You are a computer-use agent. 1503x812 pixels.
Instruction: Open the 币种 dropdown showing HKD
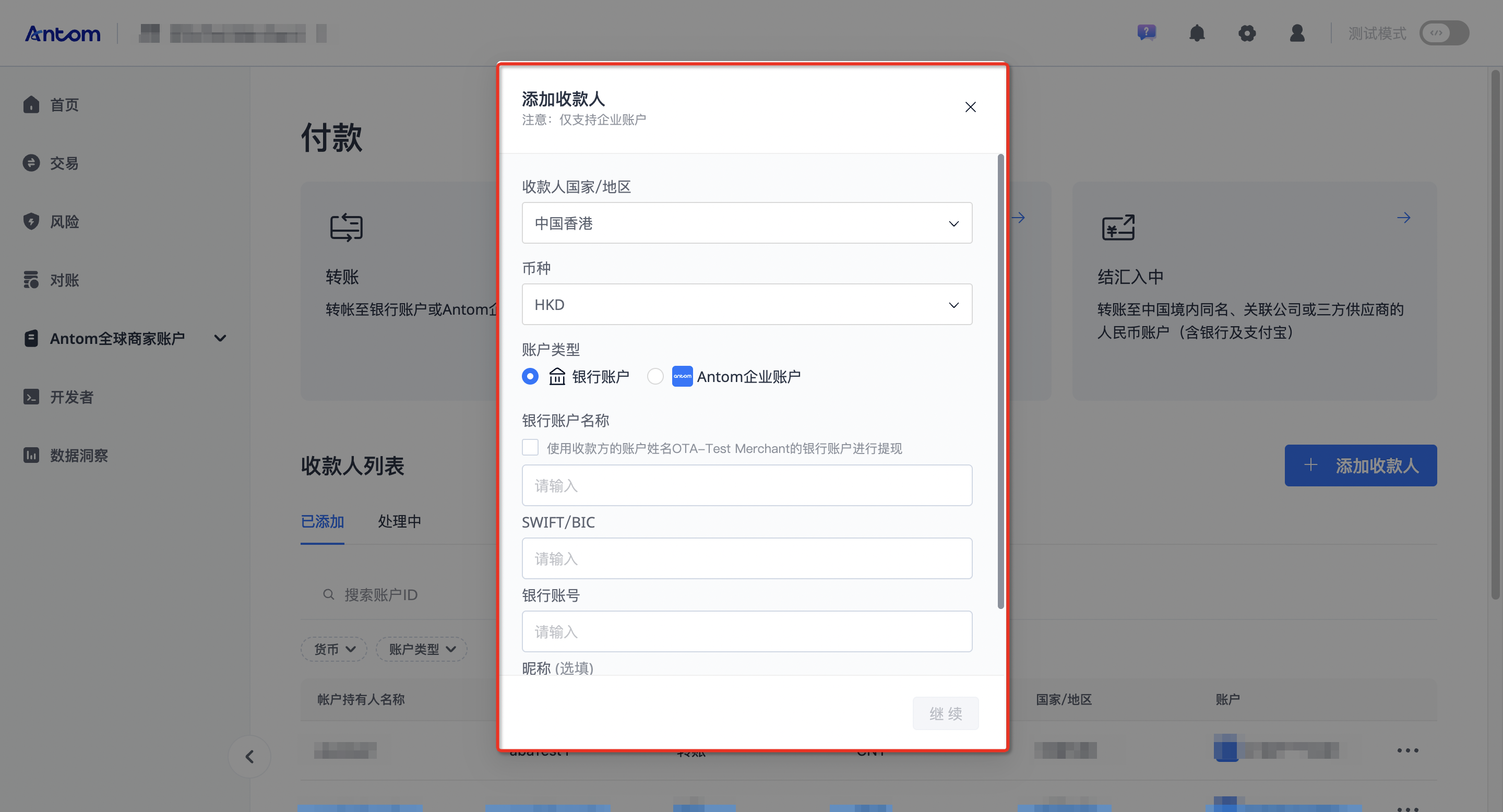tap(747, 305)
